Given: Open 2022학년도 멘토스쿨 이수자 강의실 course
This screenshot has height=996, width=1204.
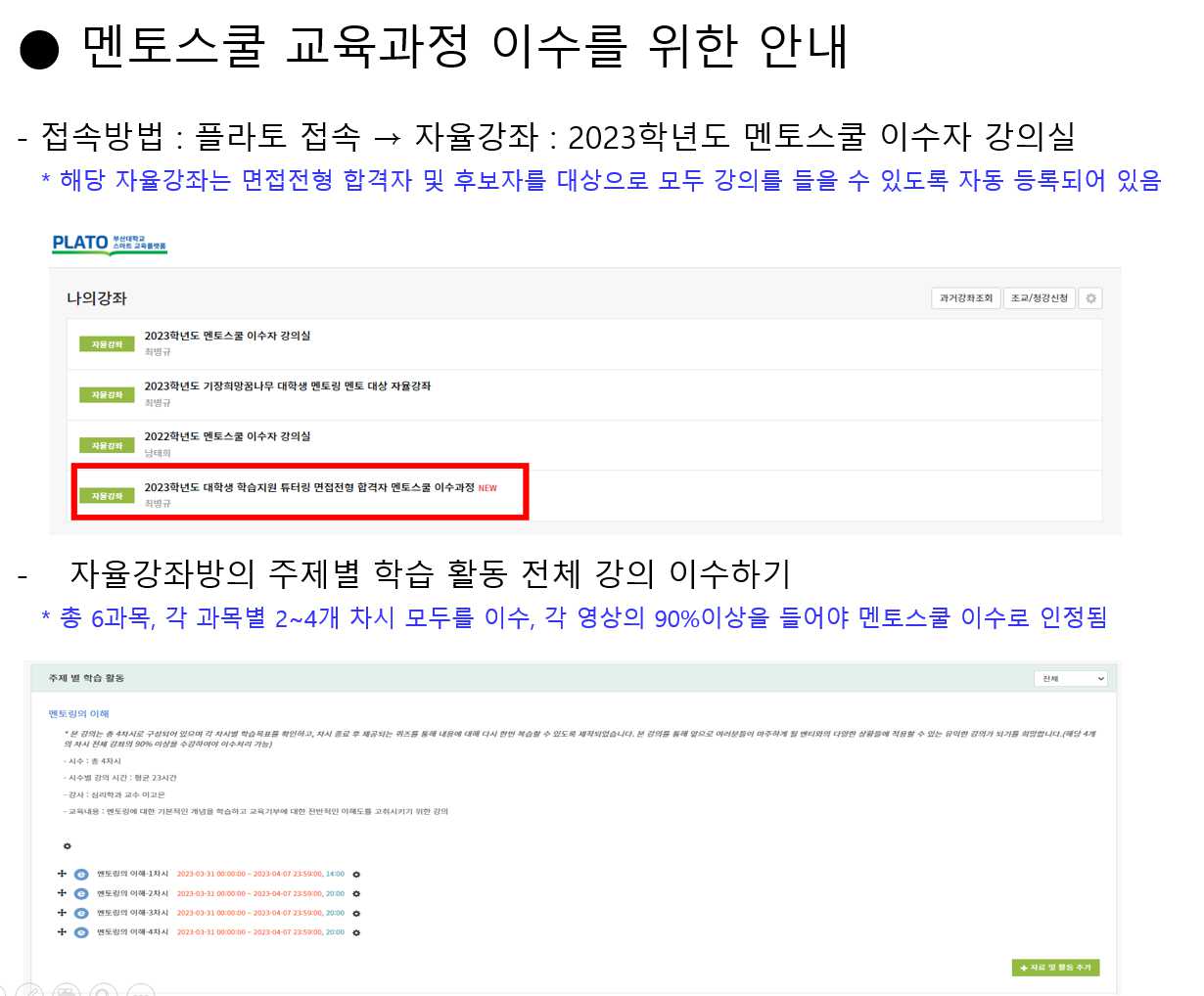Looking at the screenshot, I should click(x=227, y=436).
